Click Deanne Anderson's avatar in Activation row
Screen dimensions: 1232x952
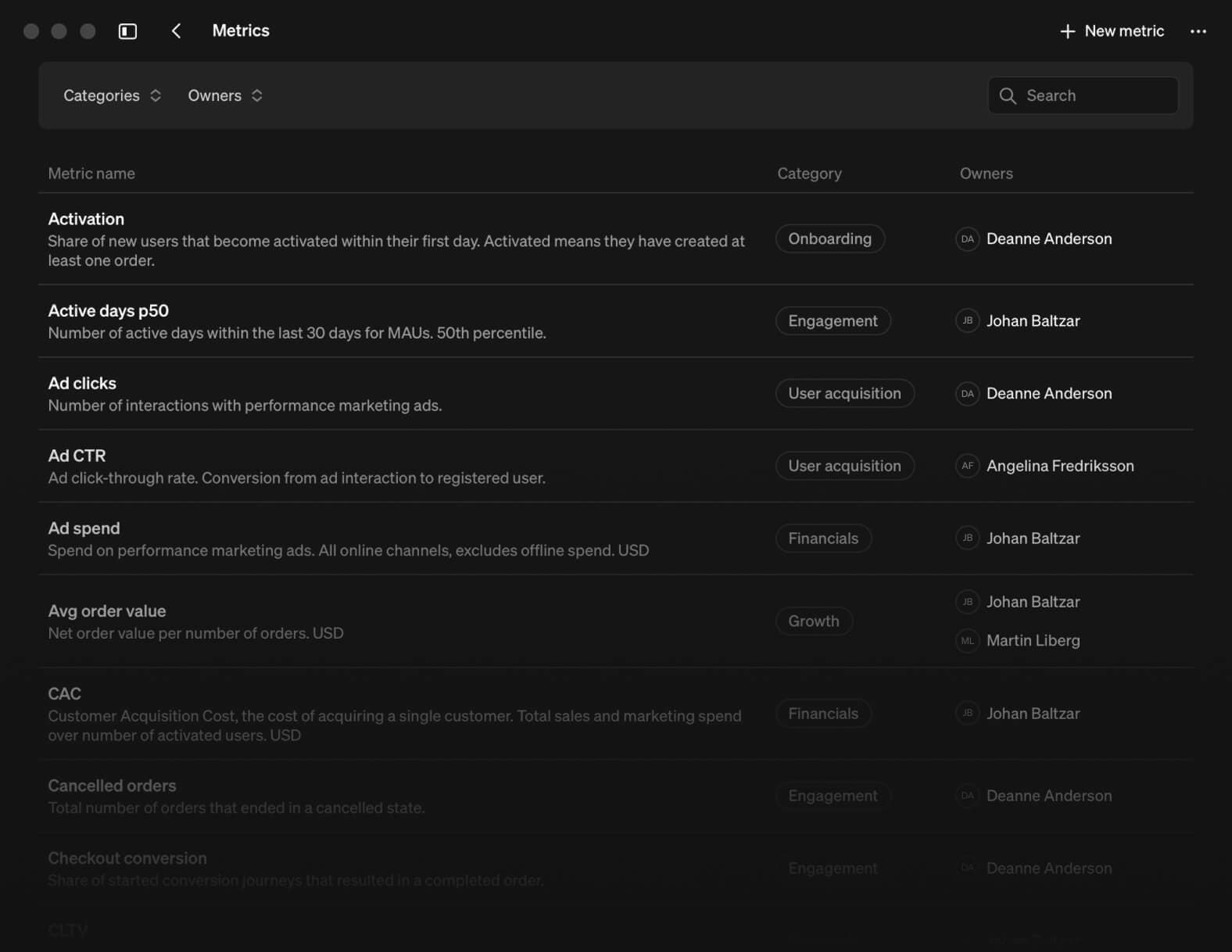tap(967, 239)
